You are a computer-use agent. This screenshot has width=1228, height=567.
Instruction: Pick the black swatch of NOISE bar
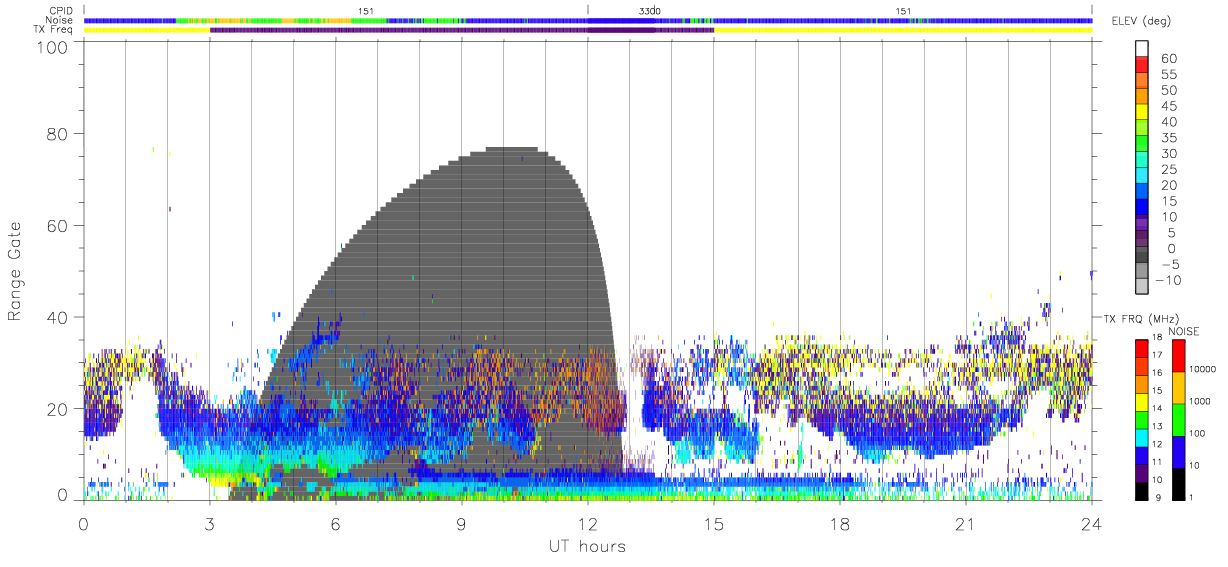pyautogui.click(x=1177, y=483)
